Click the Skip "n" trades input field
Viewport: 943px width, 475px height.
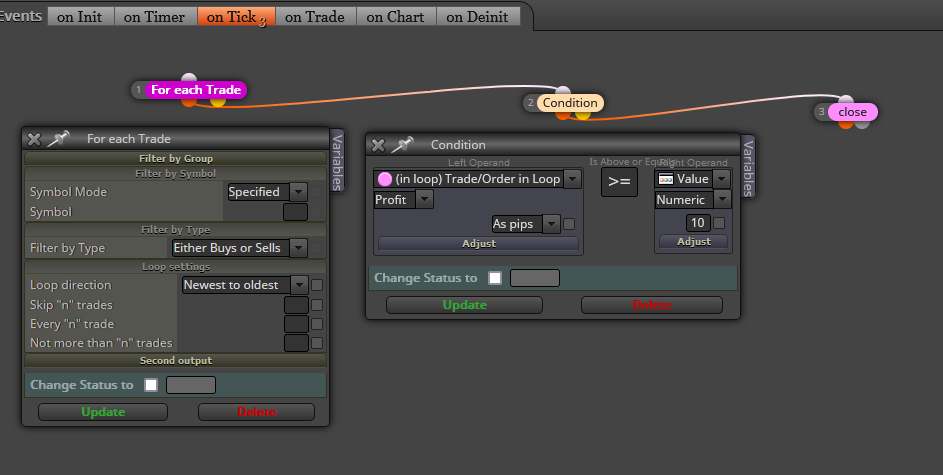296,305
